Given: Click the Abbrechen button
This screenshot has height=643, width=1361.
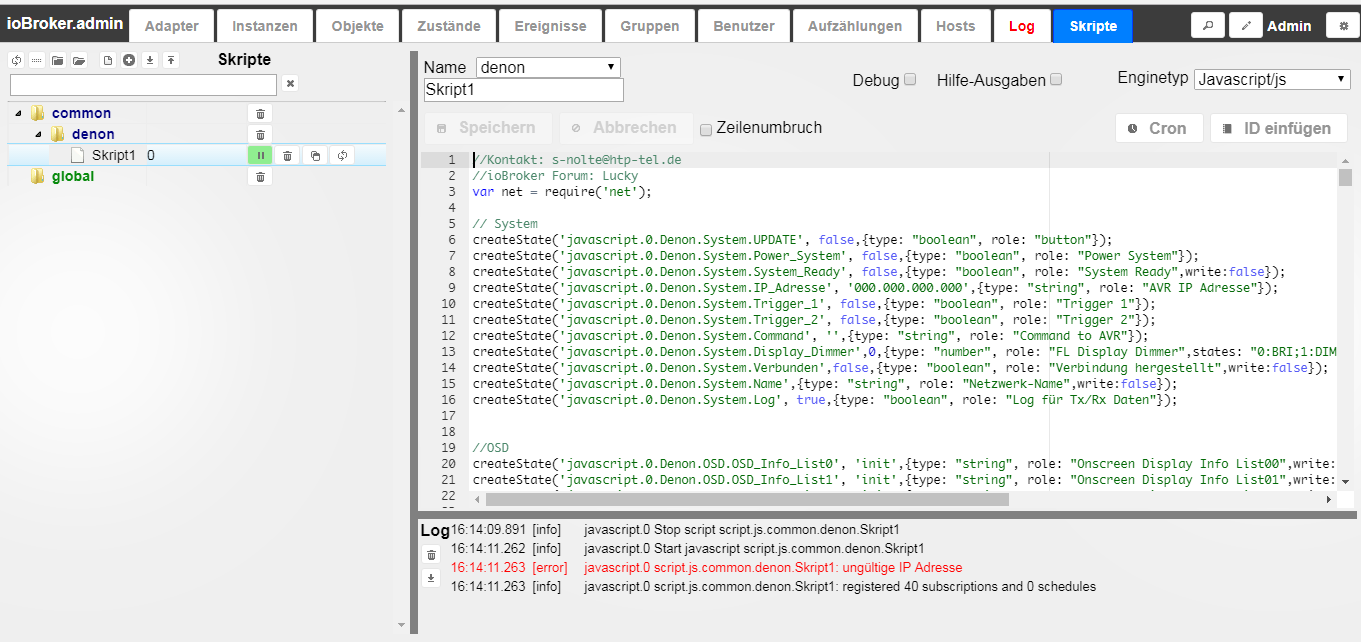Looking at the screenshot, I should pyautogui.click(x=626, y=128).
